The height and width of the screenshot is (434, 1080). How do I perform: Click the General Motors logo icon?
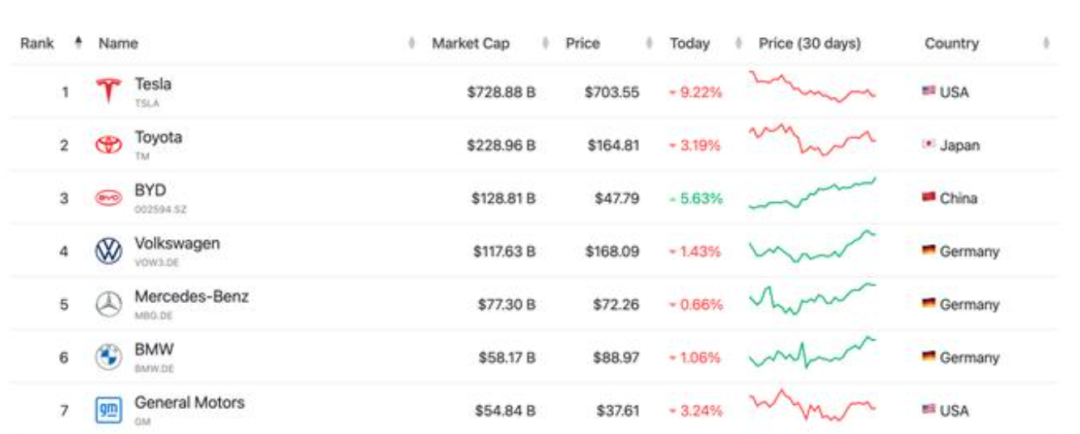(108, 410)
